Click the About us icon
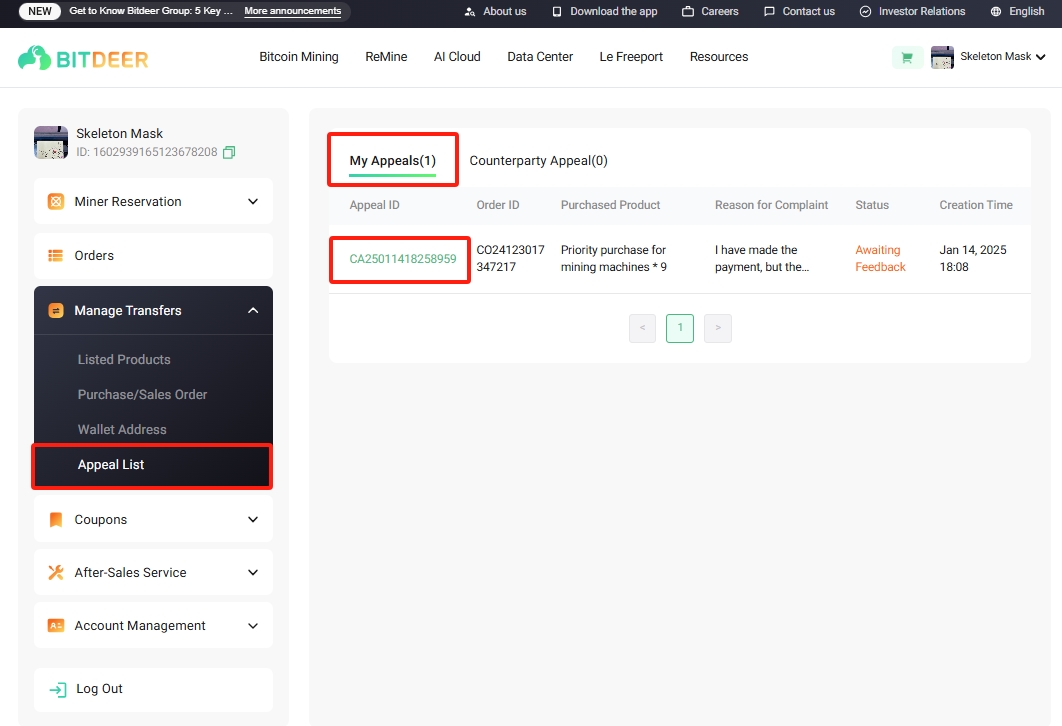The width and height of the screenshot is (1062, 726). pos(470,12)
